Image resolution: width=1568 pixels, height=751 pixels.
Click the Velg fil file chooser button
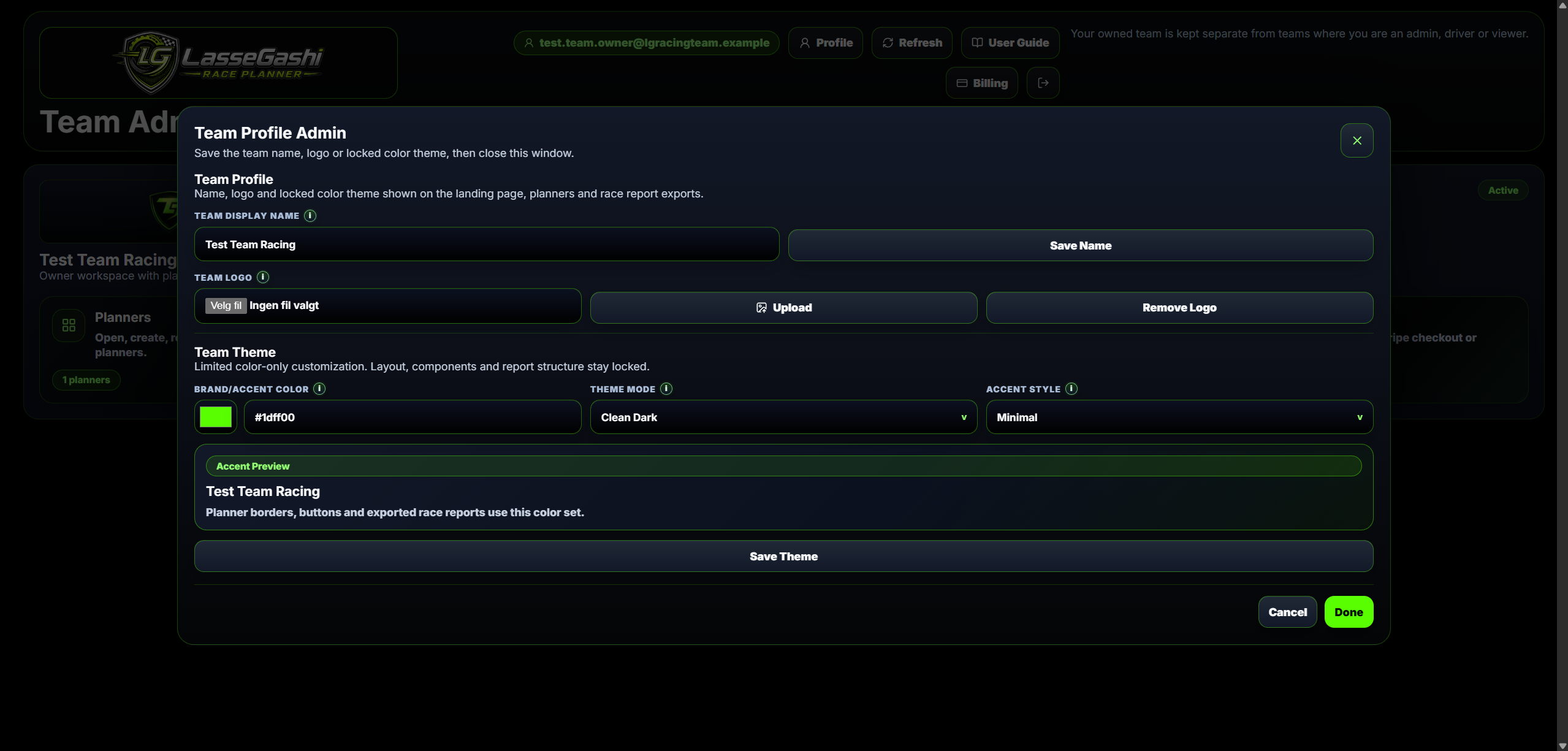coord(226,305)
